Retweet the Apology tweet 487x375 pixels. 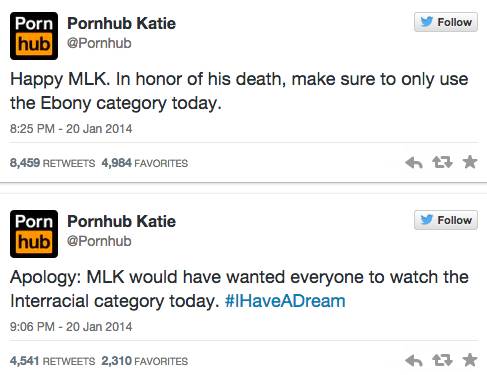pyautogui.click(x=442, y=360)
